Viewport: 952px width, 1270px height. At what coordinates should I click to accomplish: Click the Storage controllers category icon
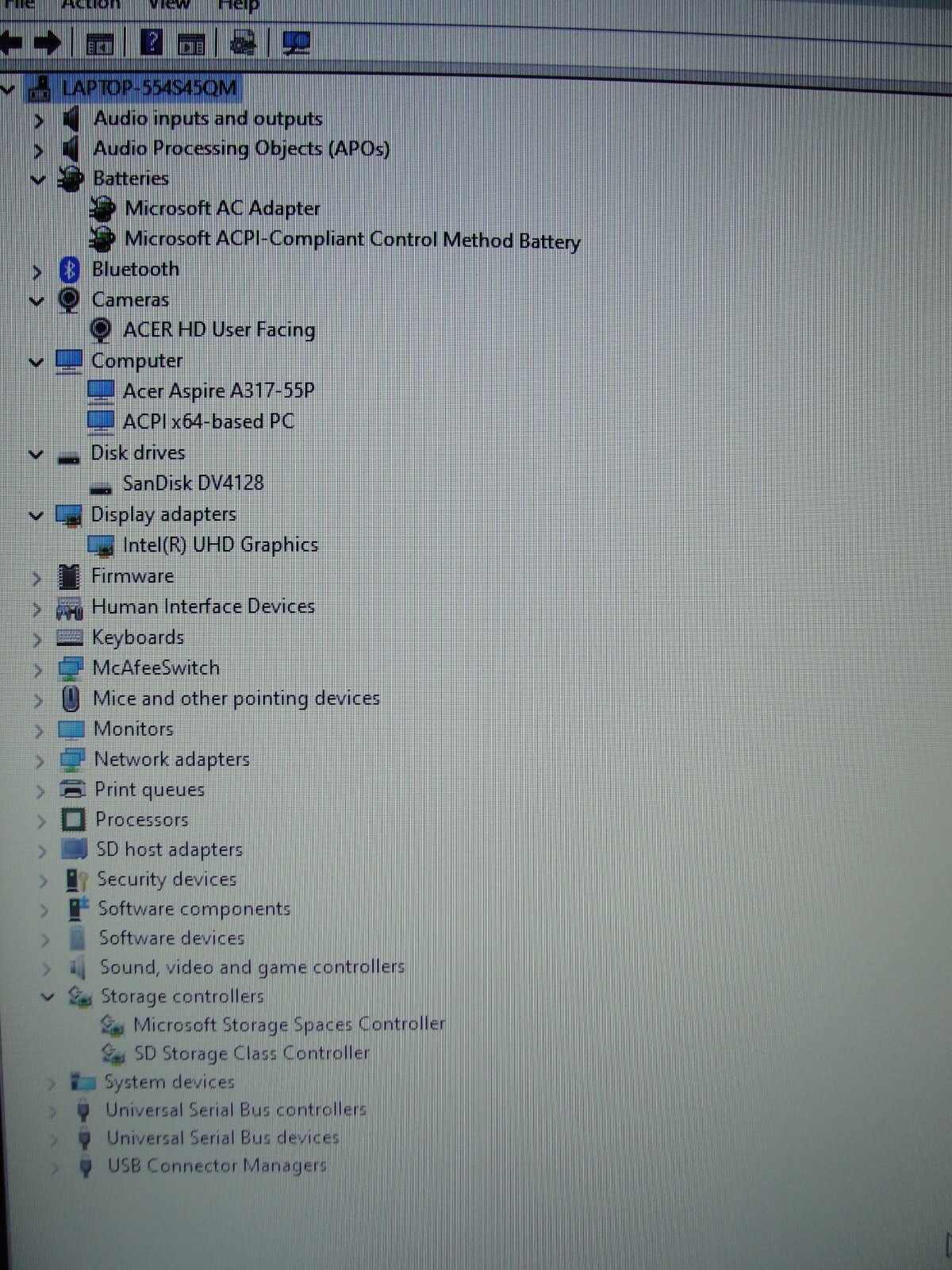[x=79, y=996]
